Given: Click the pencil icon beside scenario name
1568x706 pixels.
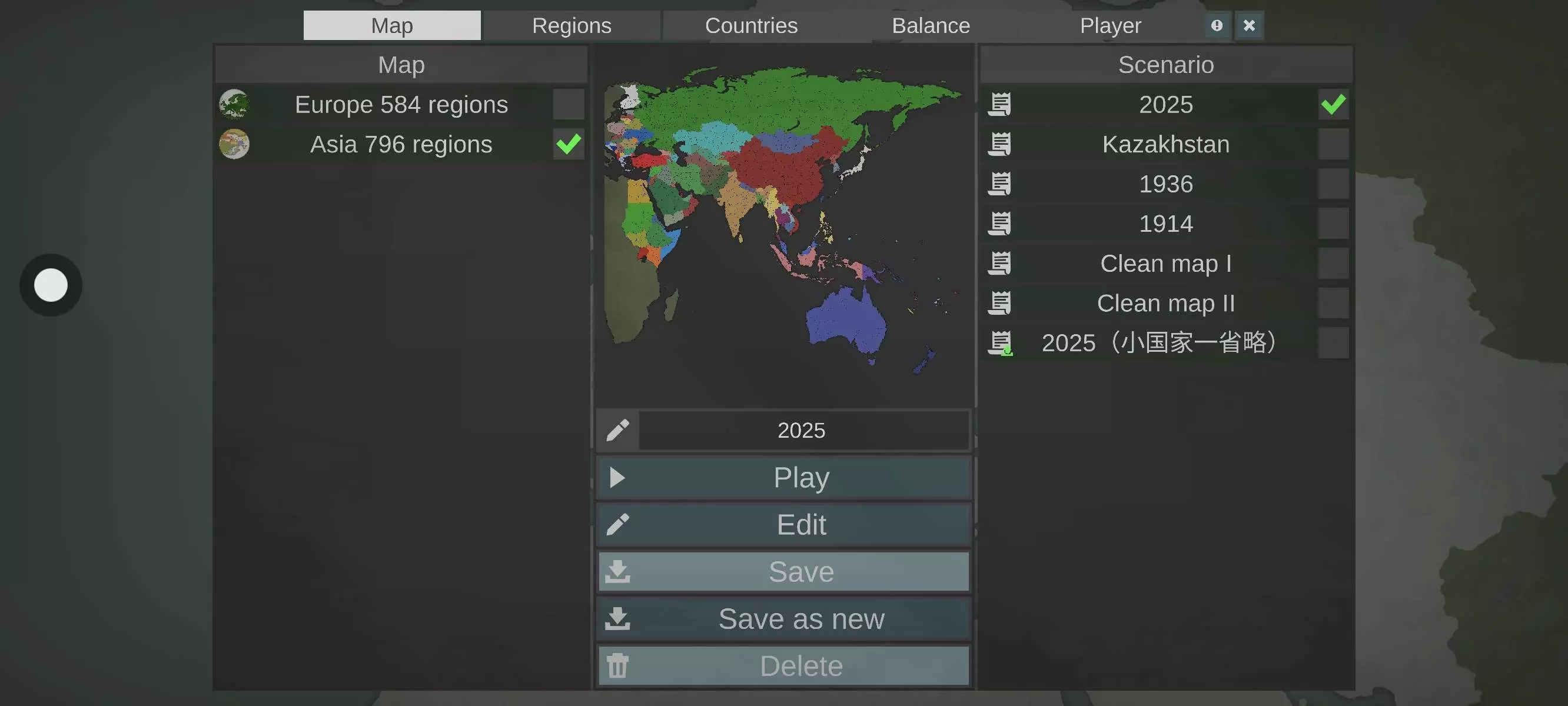Looking at the screenshot, I should coord(617,430).
